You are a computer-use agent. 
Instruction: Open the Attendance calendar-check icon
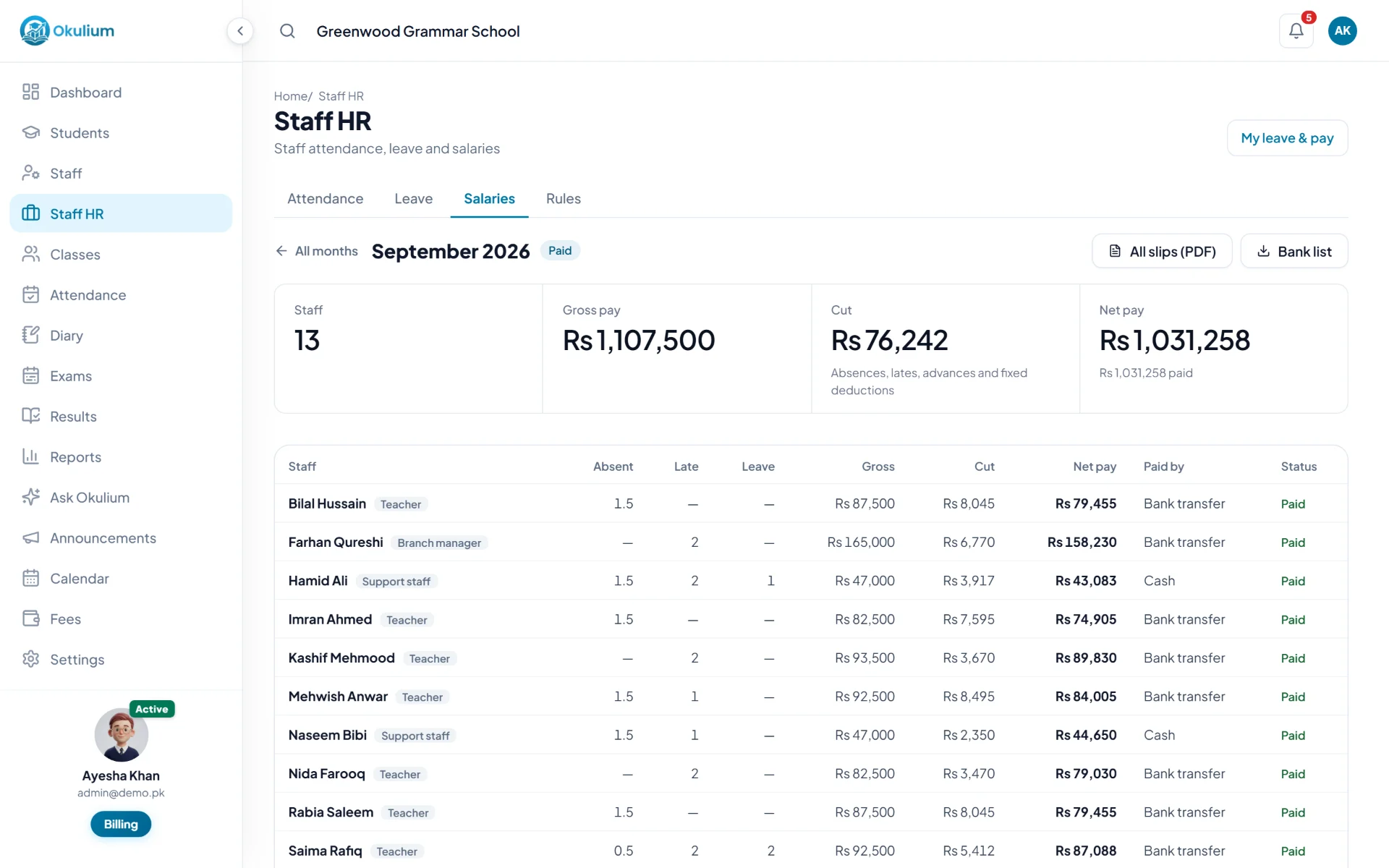coord(30,294)
